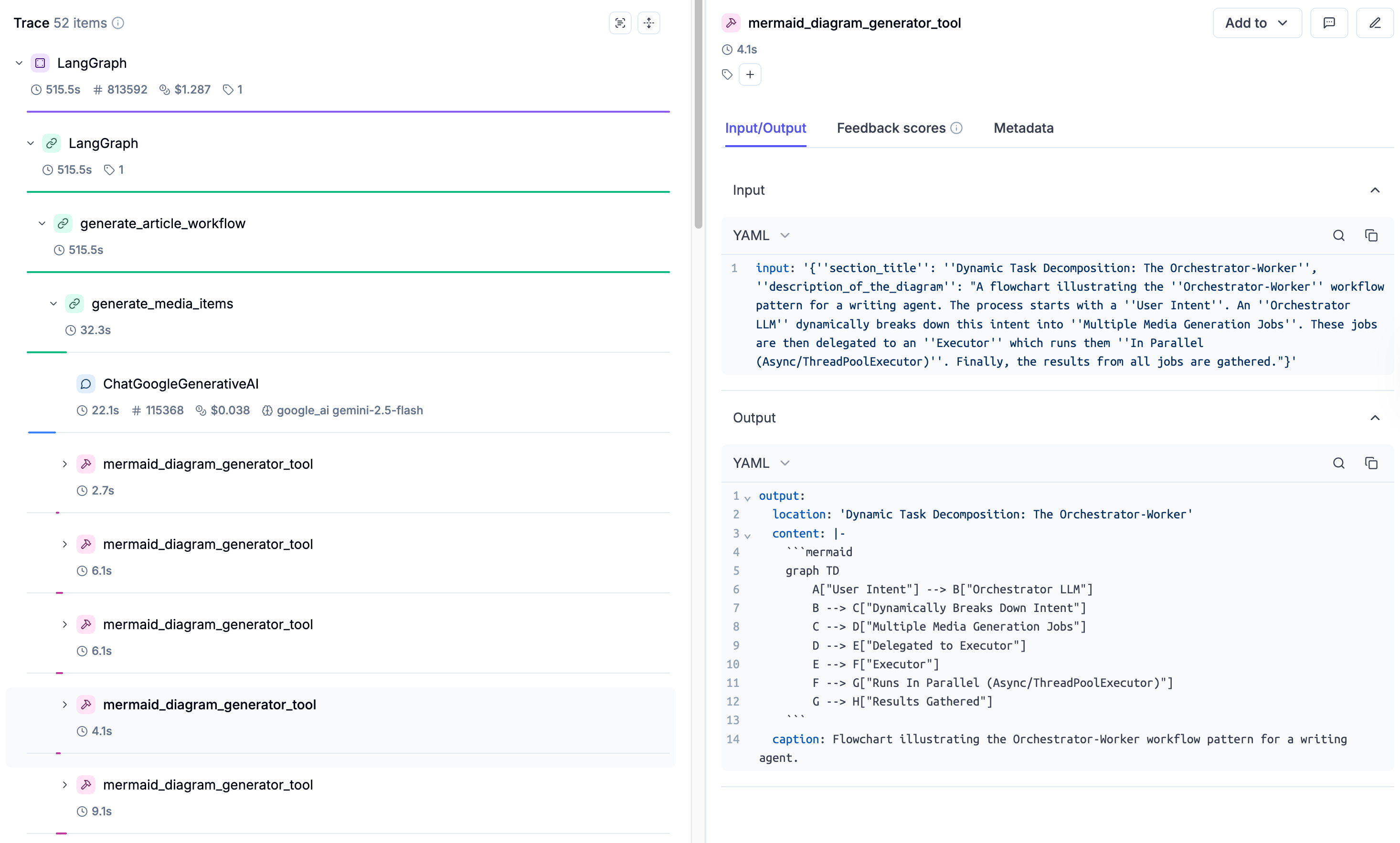
Task: Select the ChatGoogleGenerativeAI span
Action: point(180,384)
